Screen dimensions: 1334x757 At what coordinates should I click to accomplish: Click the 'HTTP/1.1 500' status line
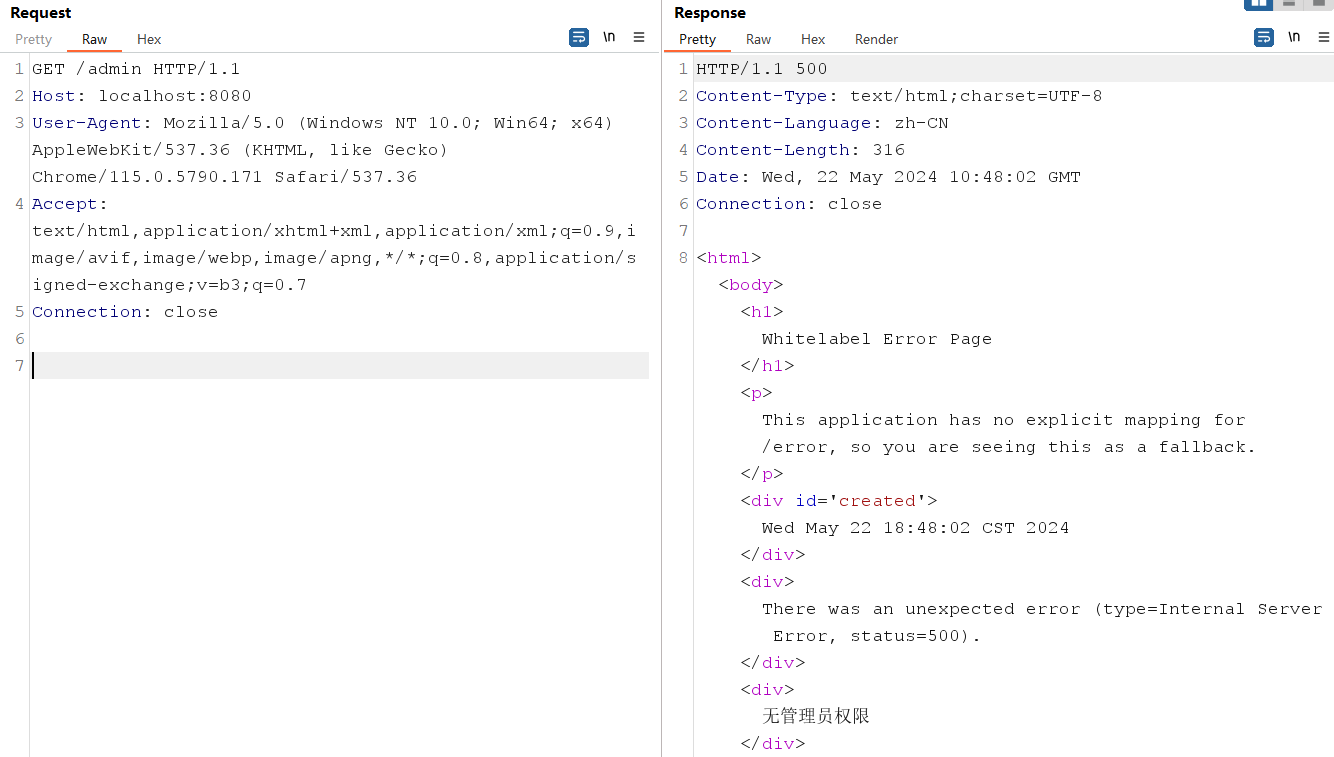pyautogui.click(x=762, y=69)
